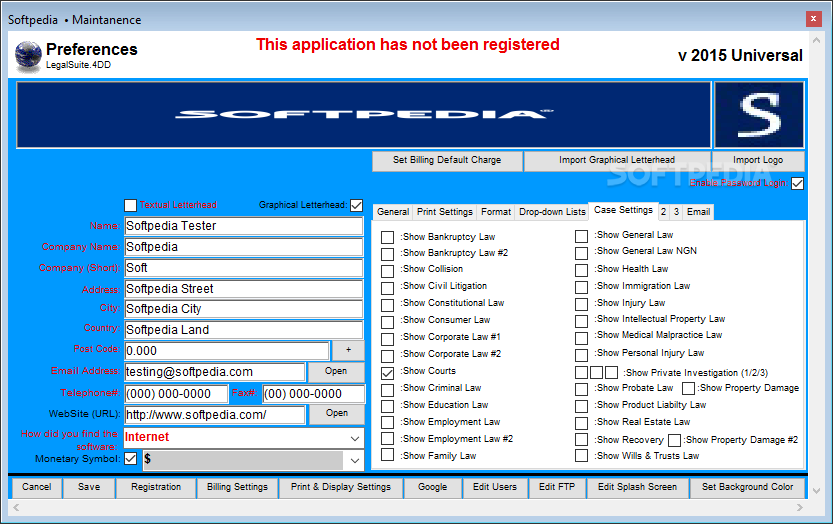Click the Fax number field
Screen dimensions: 833x524
click(x=314, y=394)
